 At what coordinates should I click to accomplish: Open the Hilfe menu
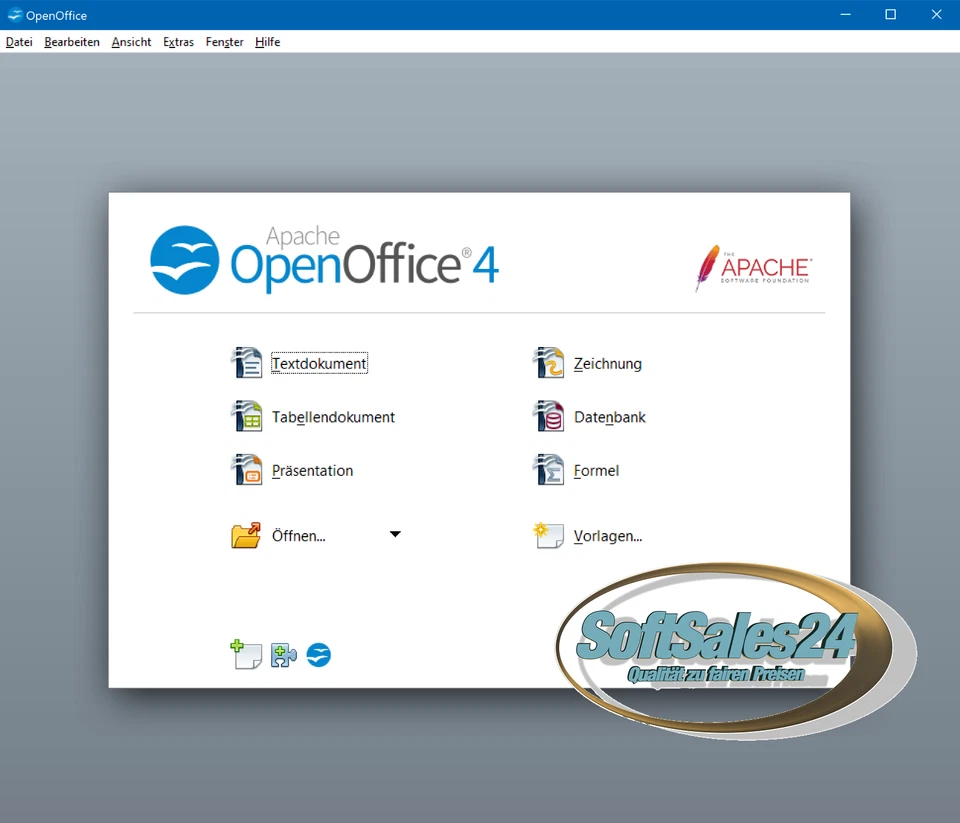pyautogui.click(x=267, y=42)
